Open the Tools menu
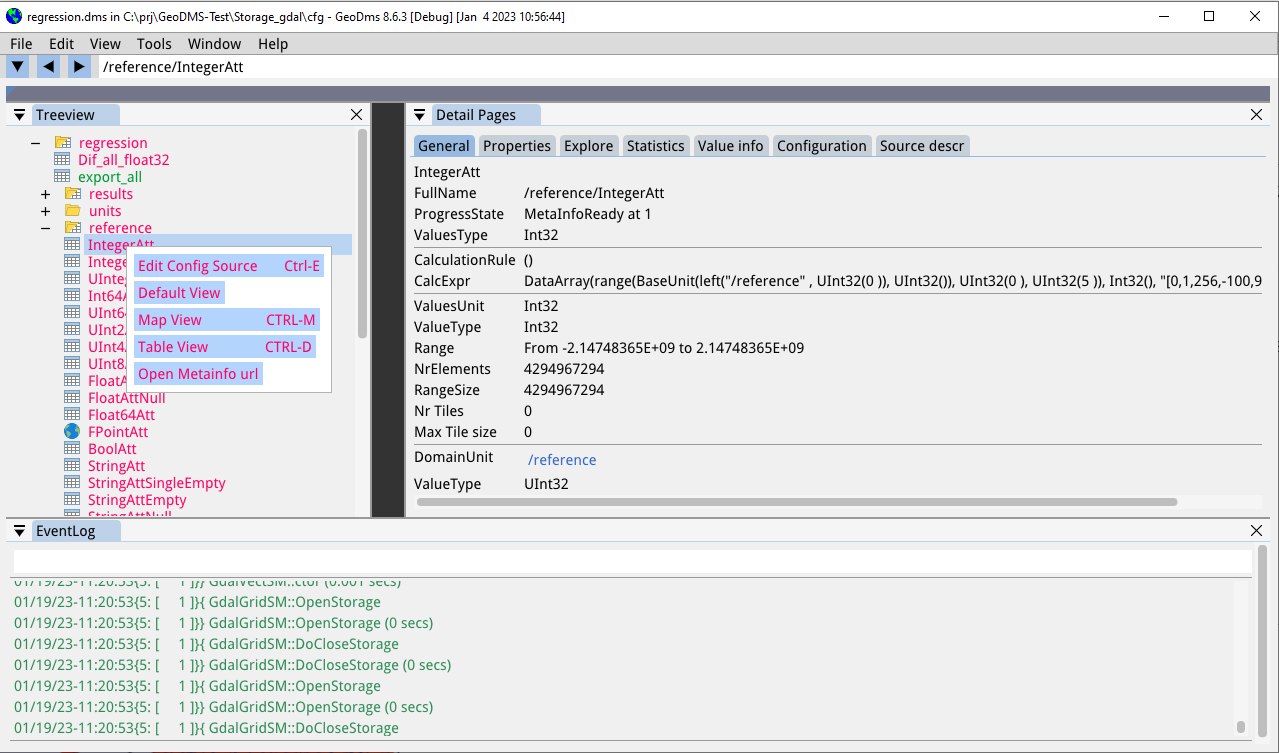The image size is (1279, 753). [153, 43]
